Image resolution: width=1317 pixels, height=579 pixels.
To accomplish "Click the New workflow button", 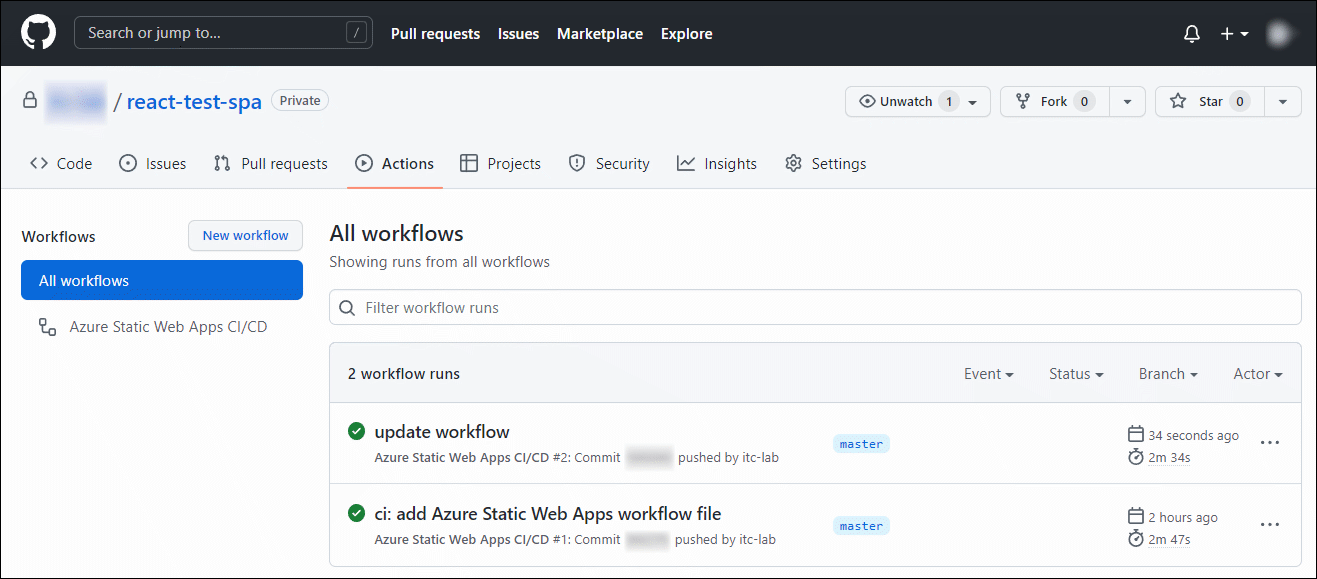I will point(245,236).
